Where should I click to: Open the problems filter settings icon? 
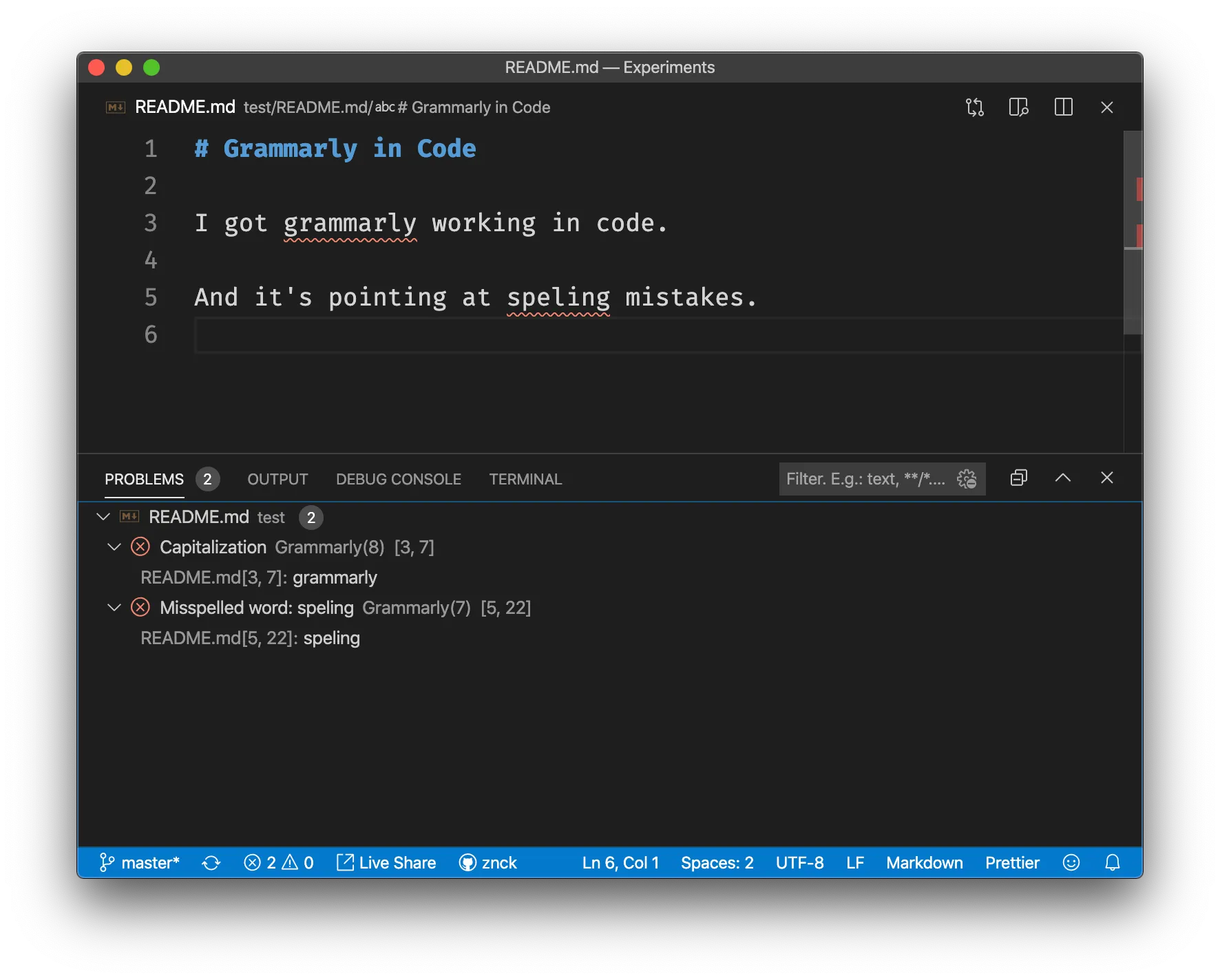pyautogui.click(x=967, y=479)
